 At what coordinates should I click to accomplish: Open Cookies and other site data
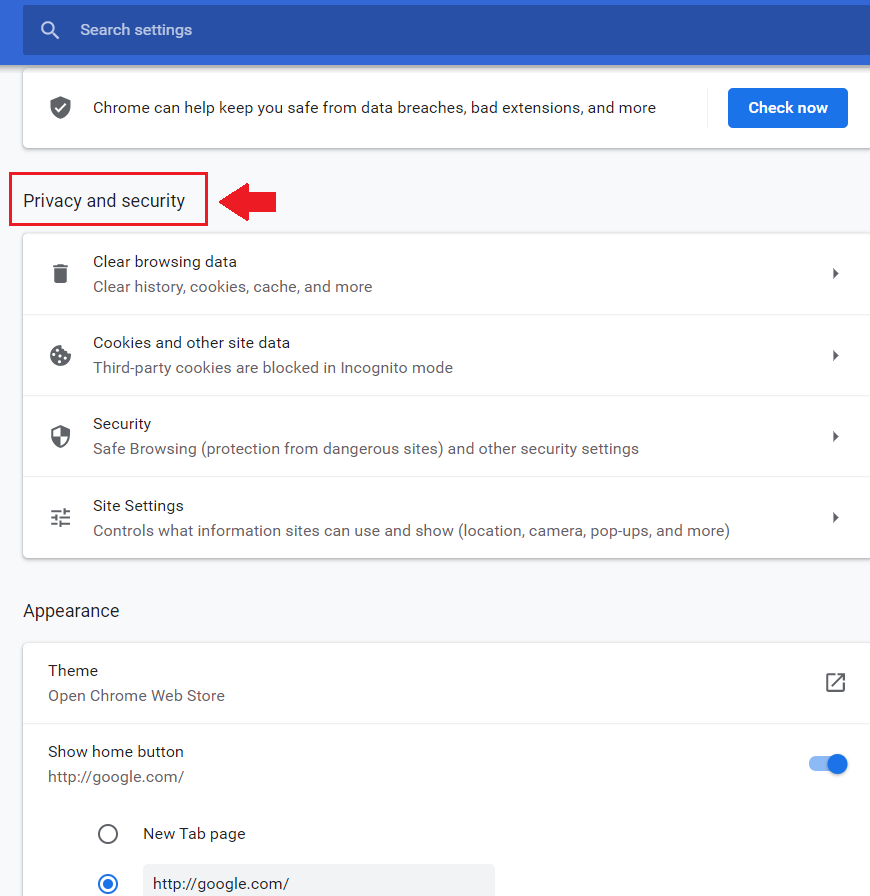tap(446, 355)
